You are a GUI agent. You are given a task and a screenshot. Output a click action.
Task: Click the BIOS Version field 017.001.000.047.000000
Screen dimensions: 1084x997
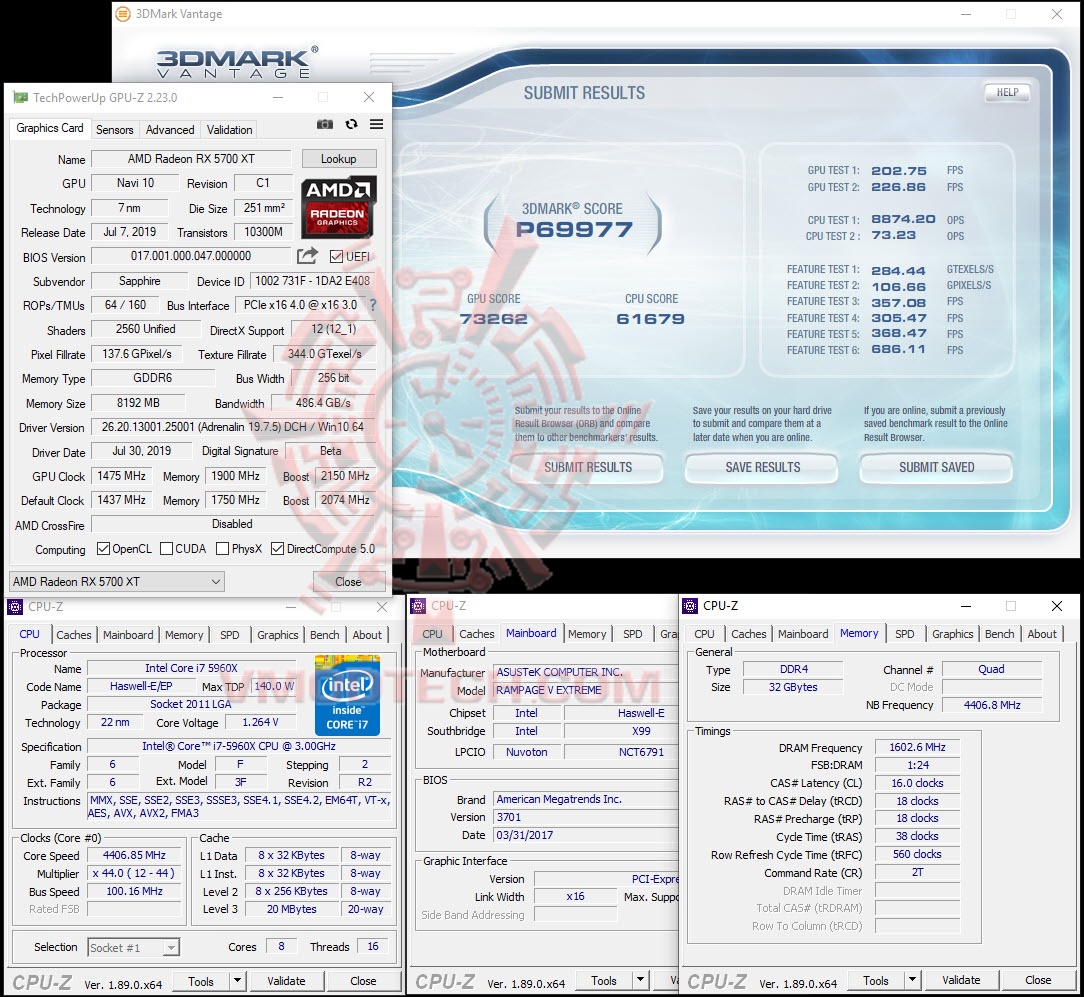[x=191, y=256]
